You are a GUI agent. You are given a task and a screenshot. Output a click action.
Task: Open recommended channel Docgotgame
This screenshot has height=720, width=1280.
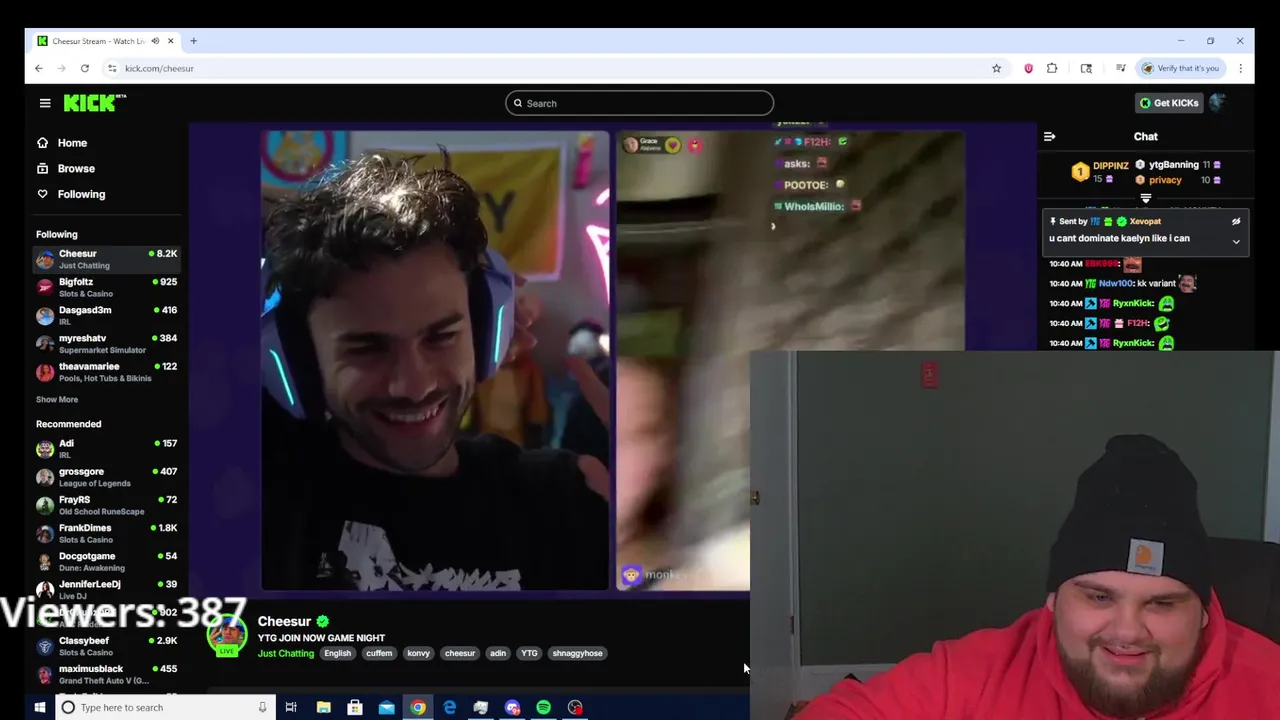point(107,561)
